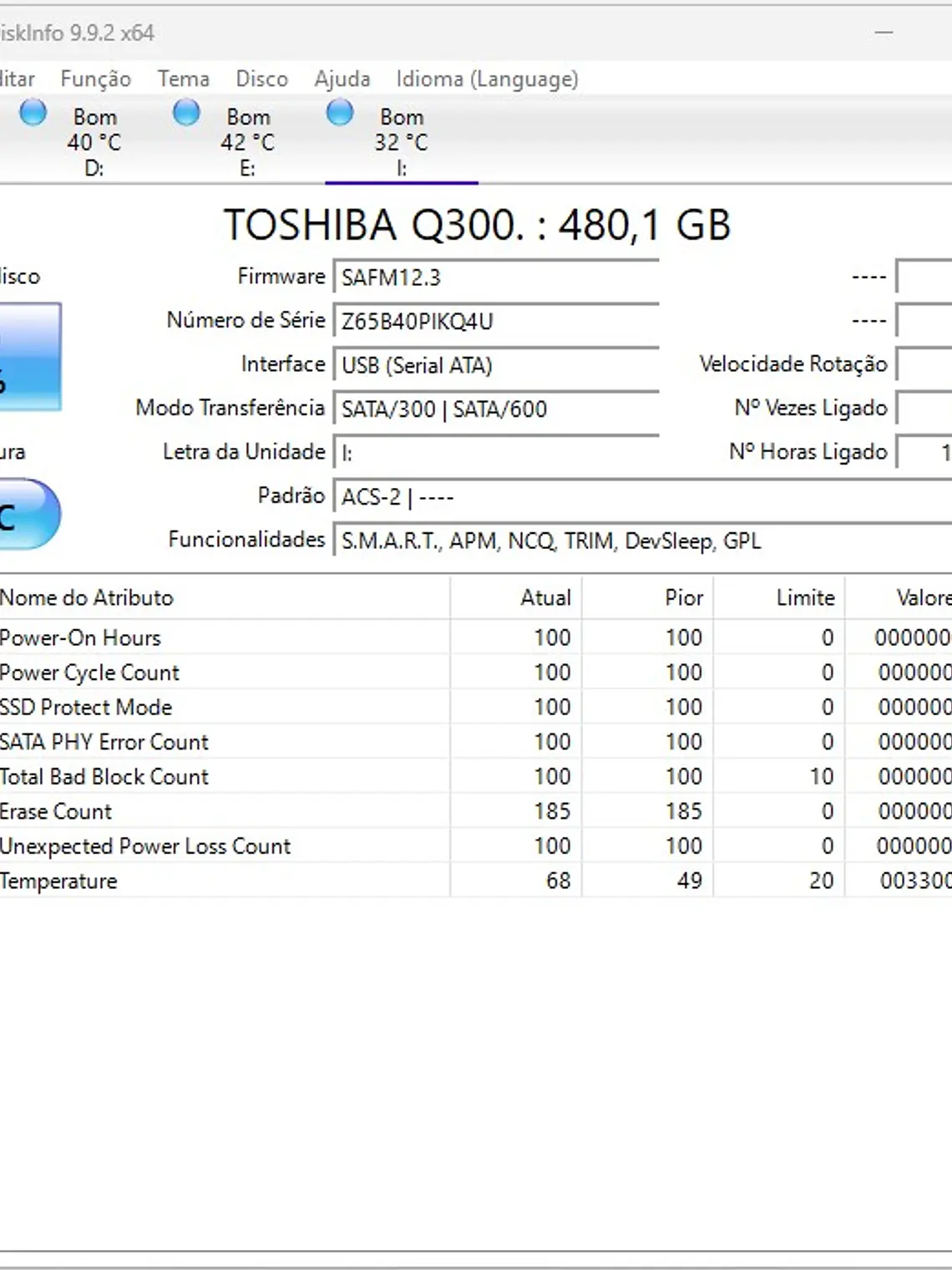Click the Letra da Unidade field I:

click(x=496, y=453)
